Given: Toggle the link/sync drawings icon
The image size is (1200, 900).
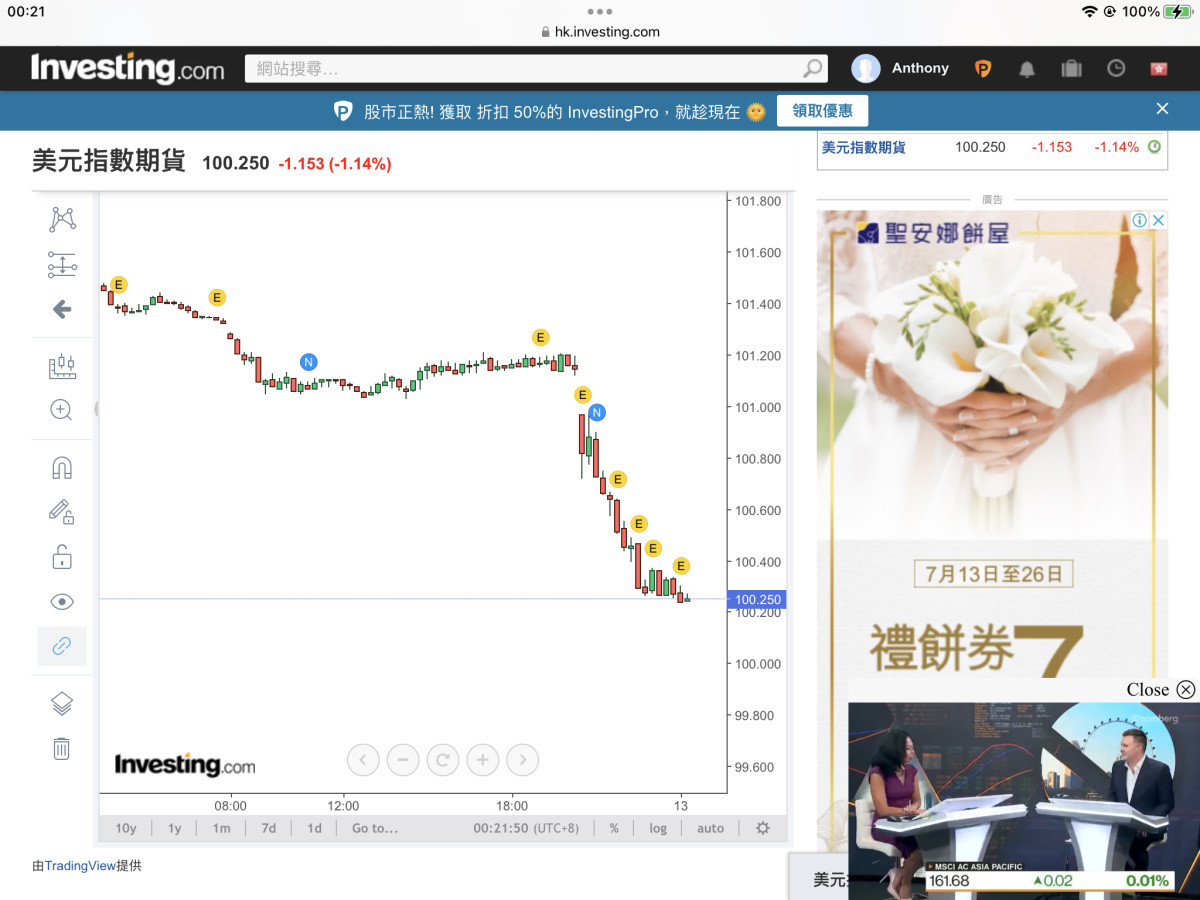Looking at the screenshot, I should point(62,646).
